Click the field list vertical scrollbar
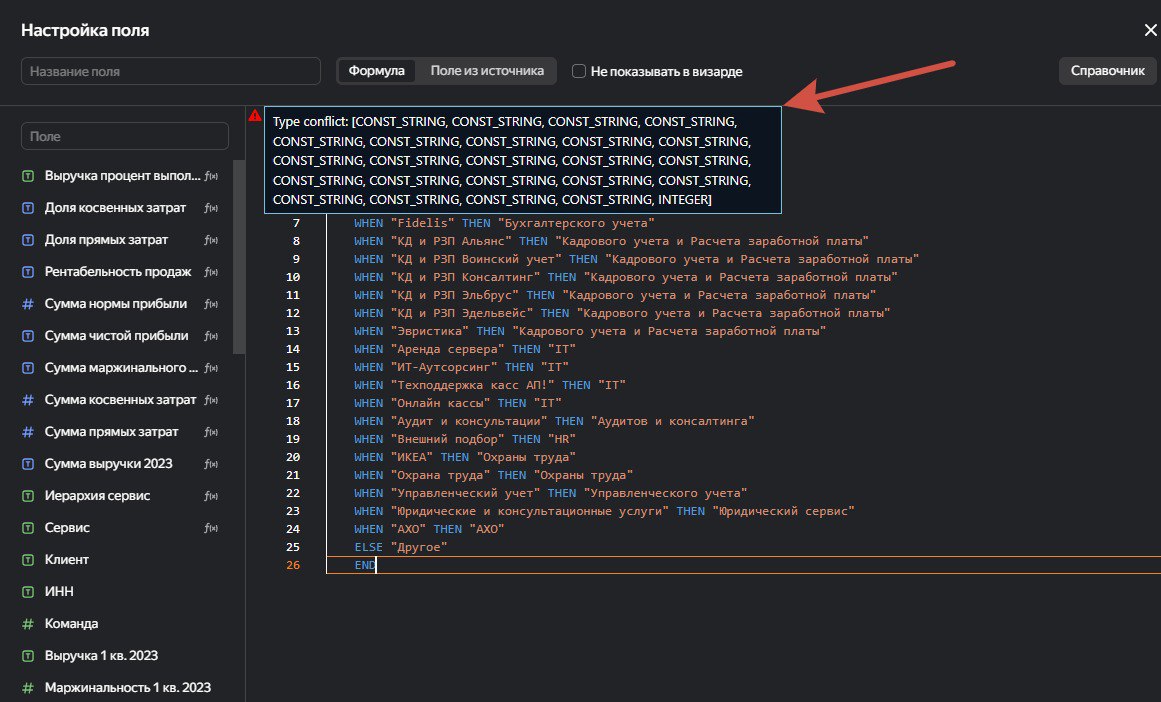1161x702 pixels. (238, 256)
